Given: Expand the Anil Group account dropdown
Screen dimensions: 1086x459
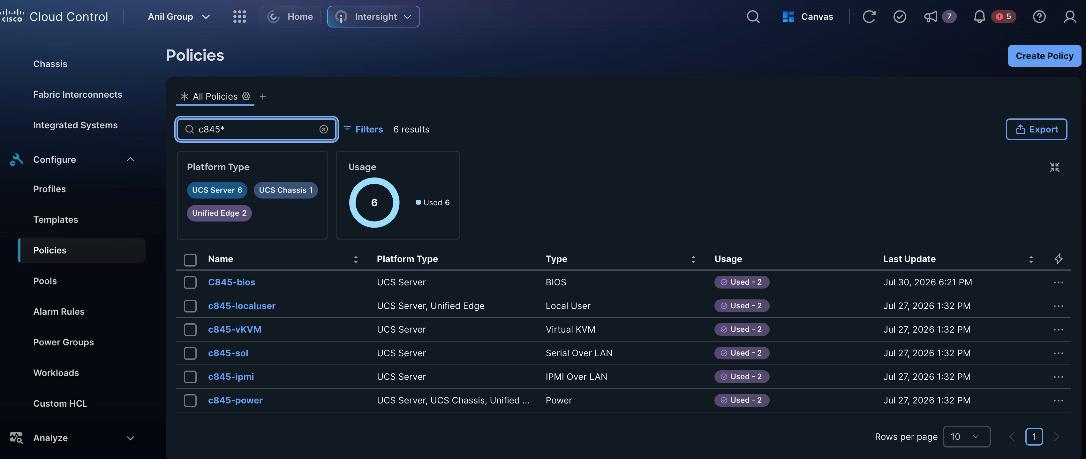Looking at the screenshot, I should 179,17.
